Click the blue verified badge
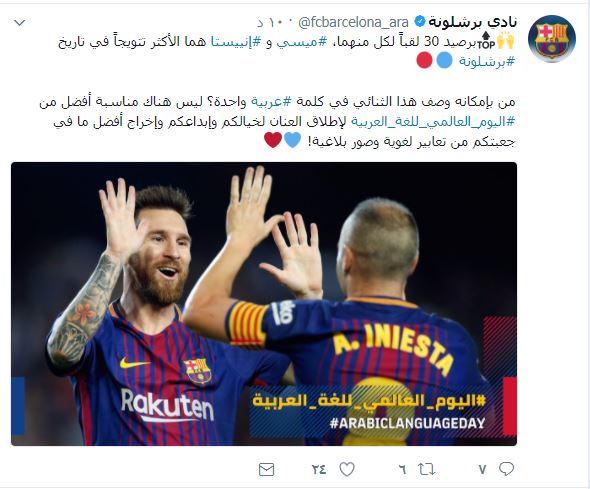The width and height of the screenshot is (590, 489). point(419,22)
